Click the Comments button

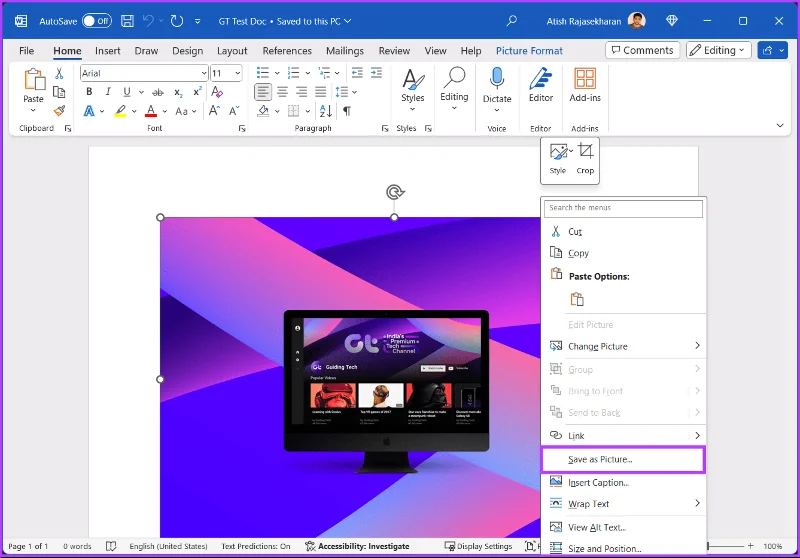click(642, 50)
